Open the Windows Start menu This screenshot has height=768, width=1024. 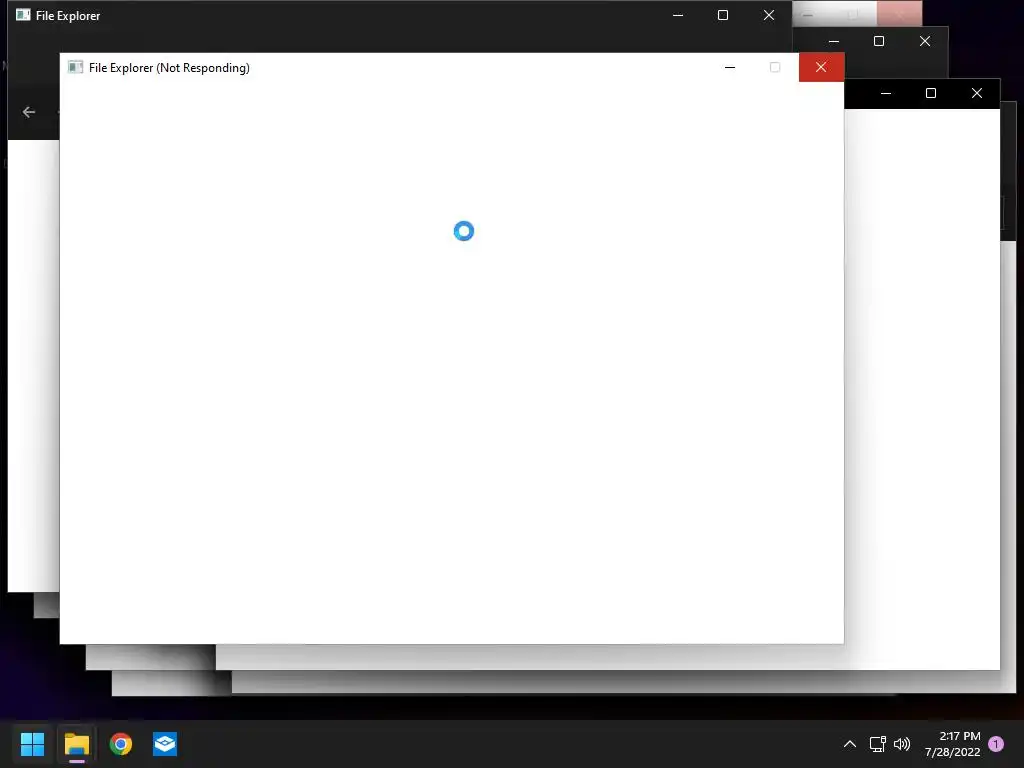(x=32, y=743)
